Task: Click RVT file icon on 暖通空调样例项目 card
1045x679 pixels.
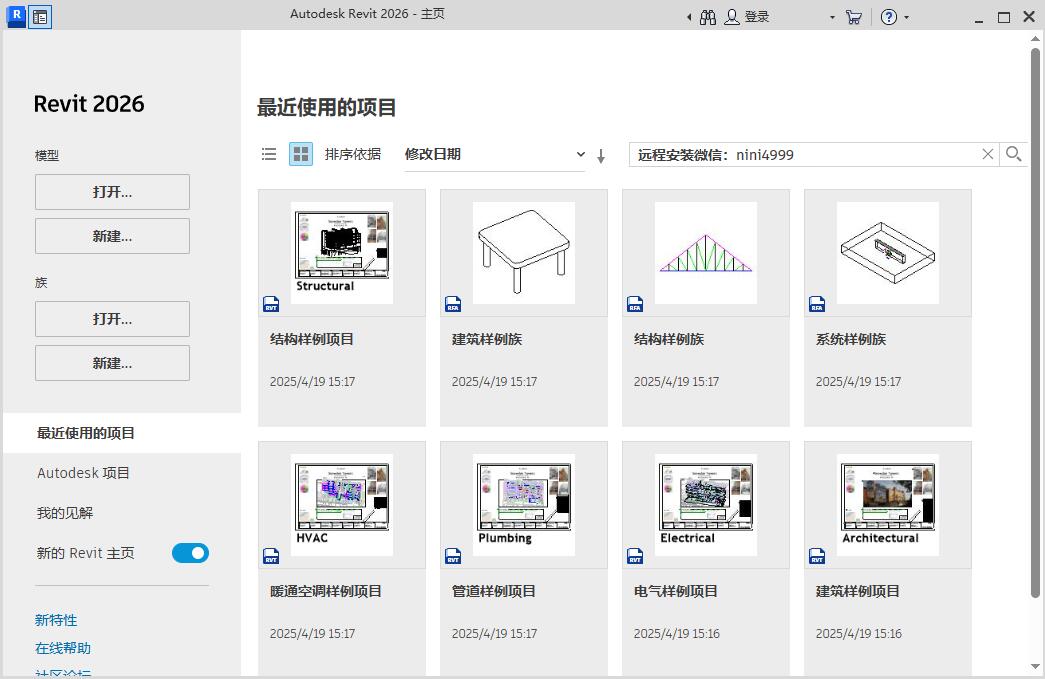Action: [x=271, y=556]
